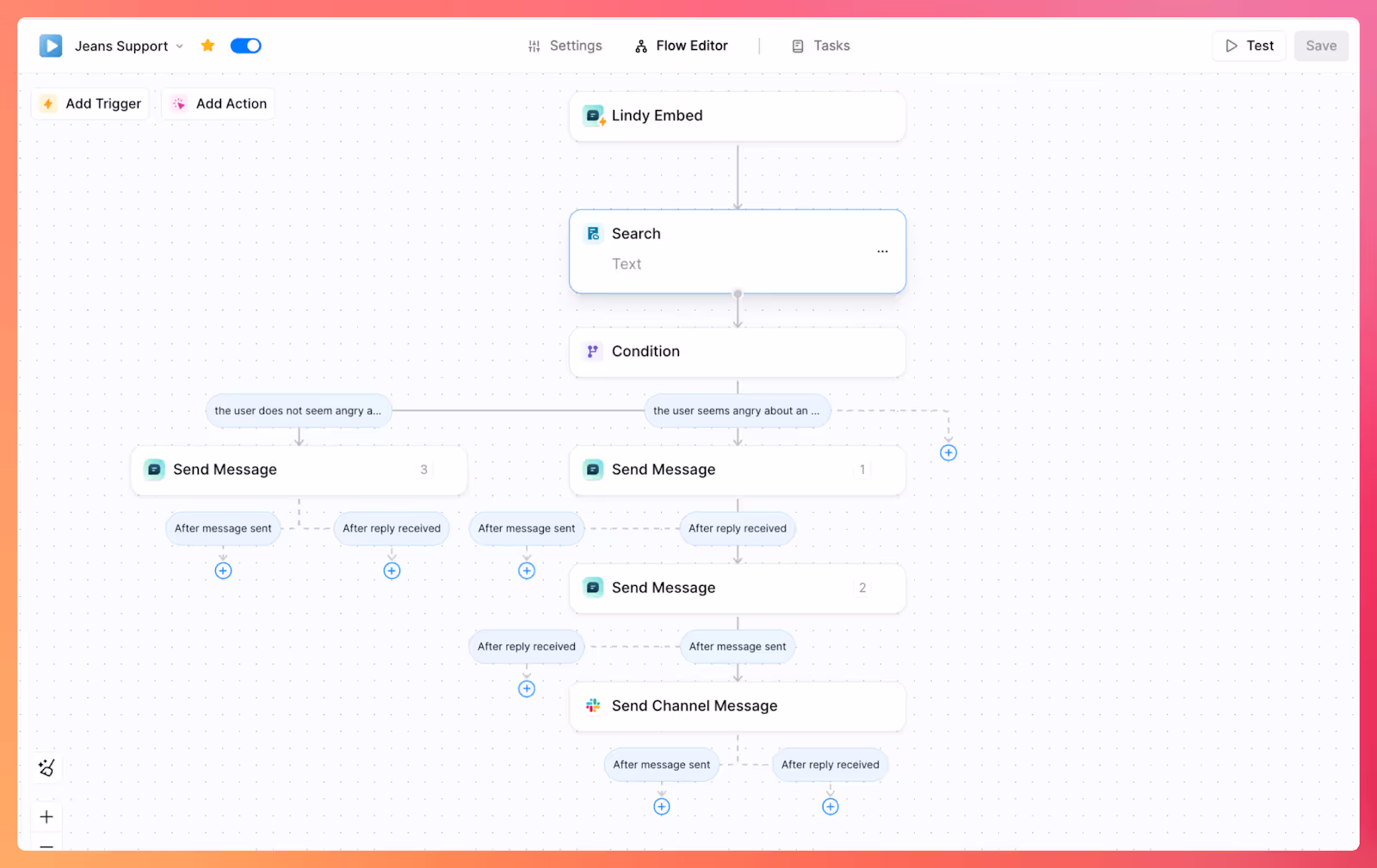Add step below Send Message 3 'After reply received'
This screenshot has height=868, width=1377.
coord(392,570)
